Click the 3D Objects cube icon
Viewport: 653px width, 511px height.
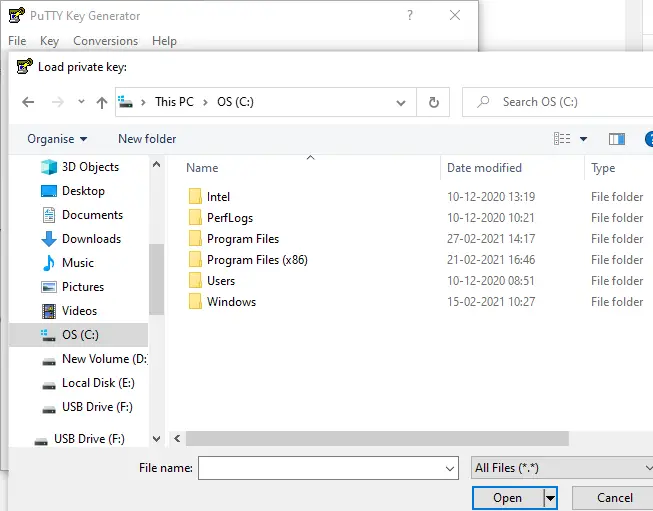49,167
